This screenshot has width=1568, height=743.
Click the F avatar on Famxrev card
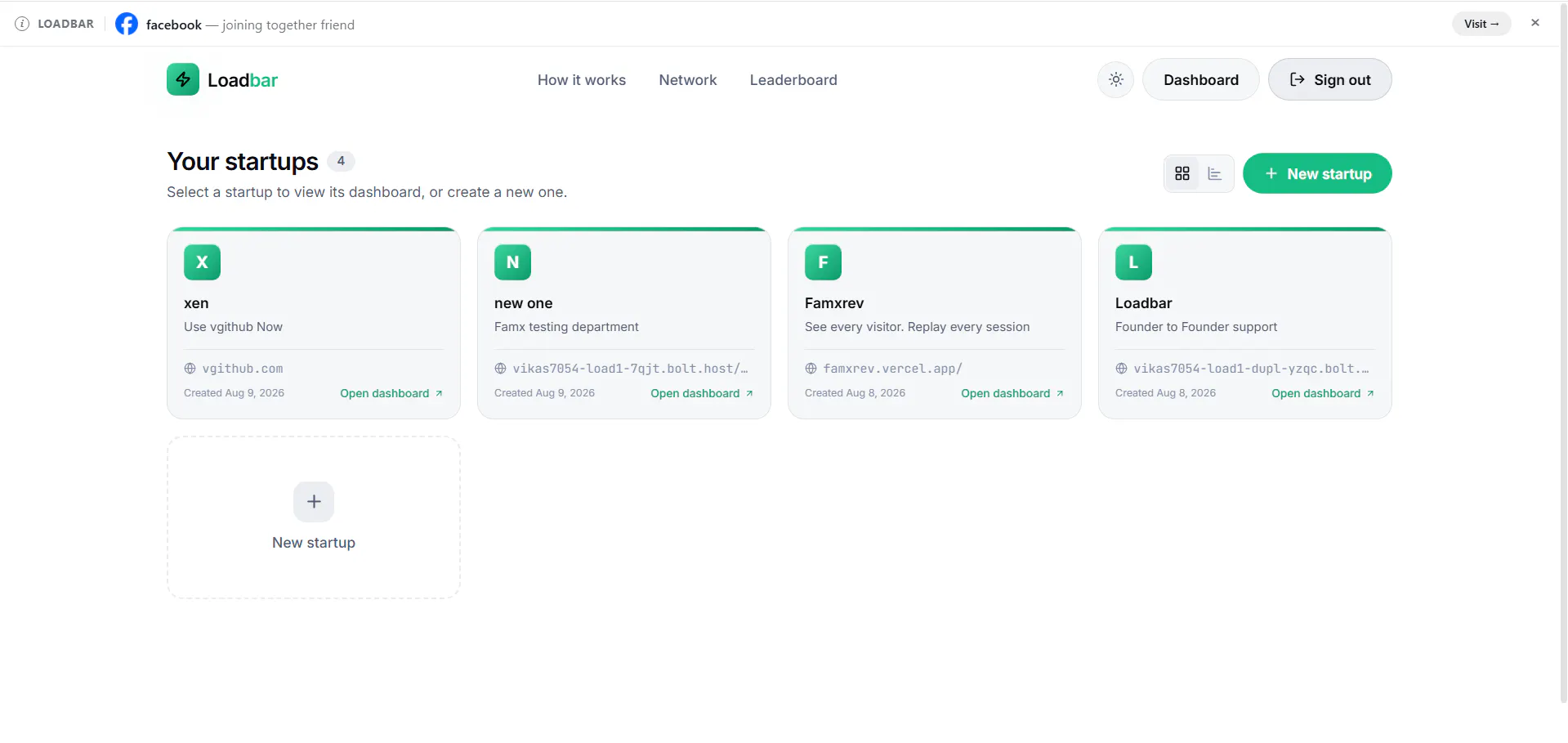click(823, 262)
